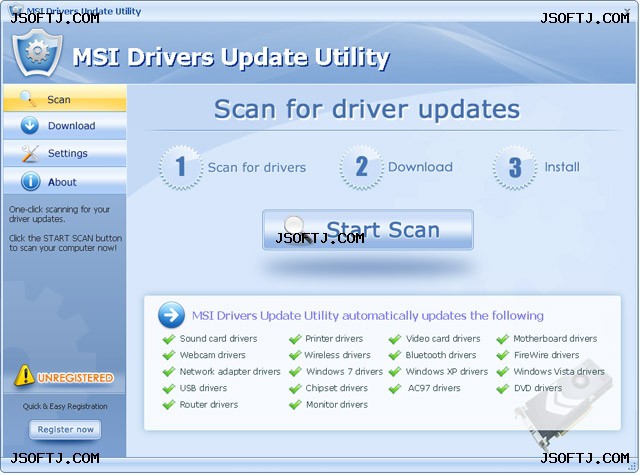This screenshot has width=640, height=475.
Task: Click the 'DVD drivers' text
Action: [538, 388]
